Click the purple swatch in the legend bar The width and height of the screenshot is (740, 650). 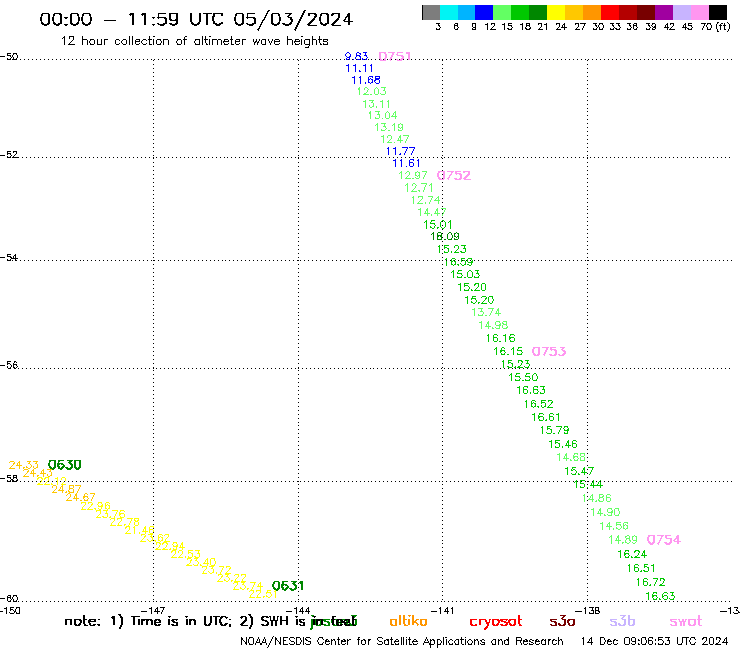tap(664, 12)
